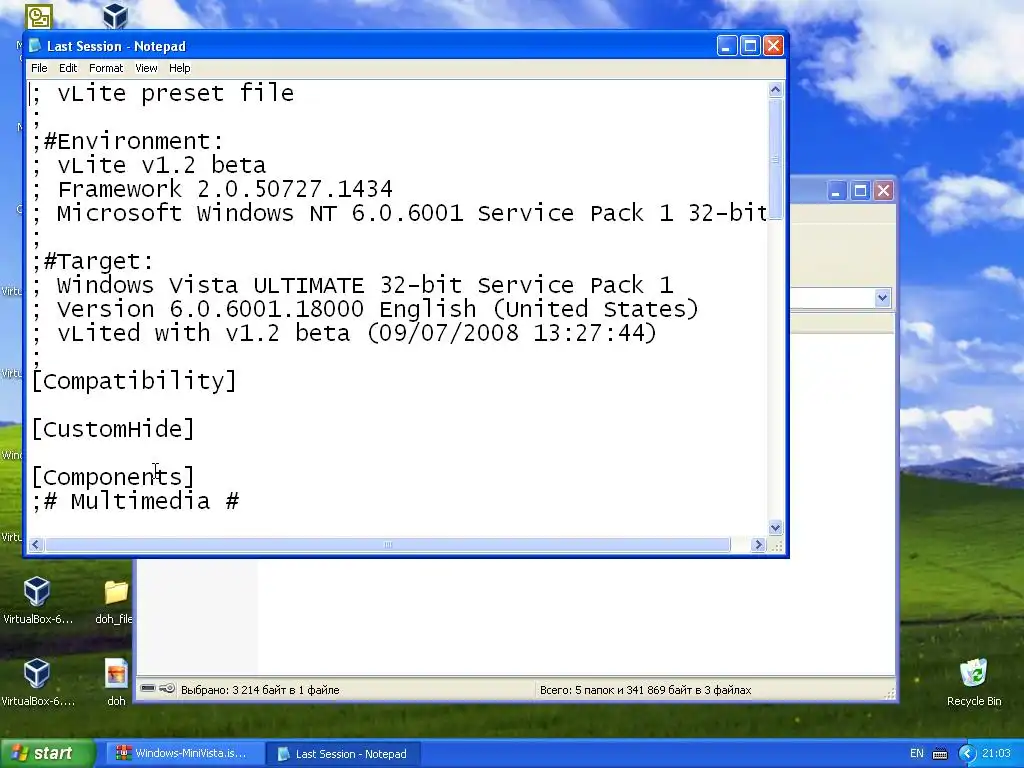Close the Last Session Notepad window
Viewport: 1024px width, 768px height.
pos(773,46)
